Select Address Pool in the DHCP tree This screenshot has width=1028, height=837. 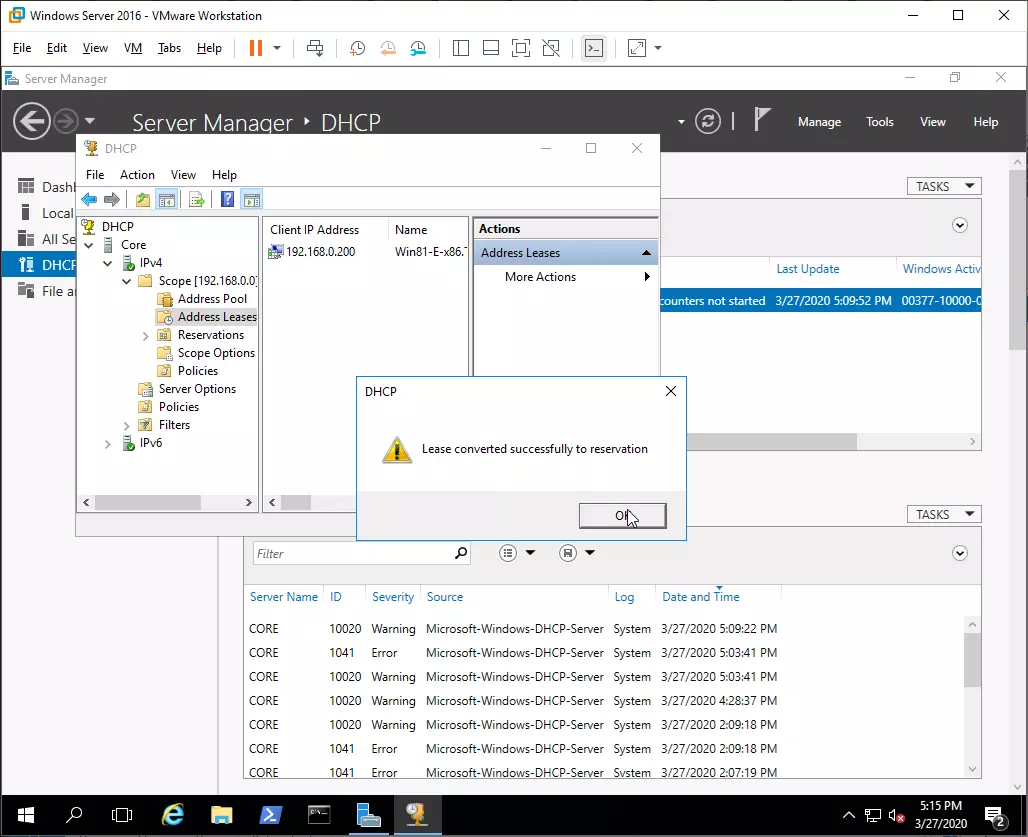coord(211,299)
